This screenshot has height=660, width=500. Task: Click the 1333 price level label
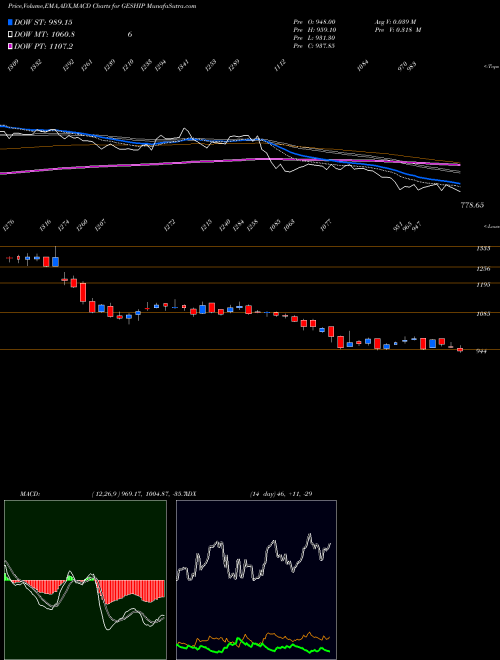pos(483,249)
